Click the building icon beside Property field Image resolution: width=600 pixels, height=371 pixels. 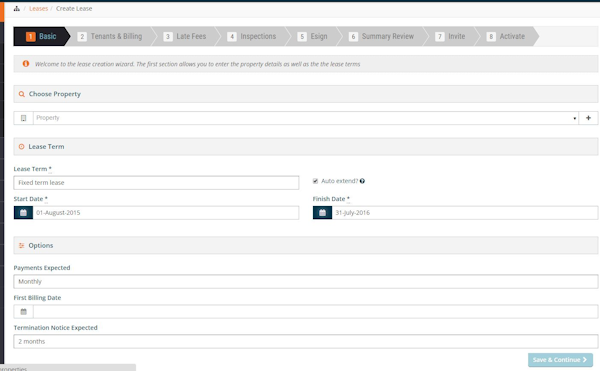(x=23, y=118)
